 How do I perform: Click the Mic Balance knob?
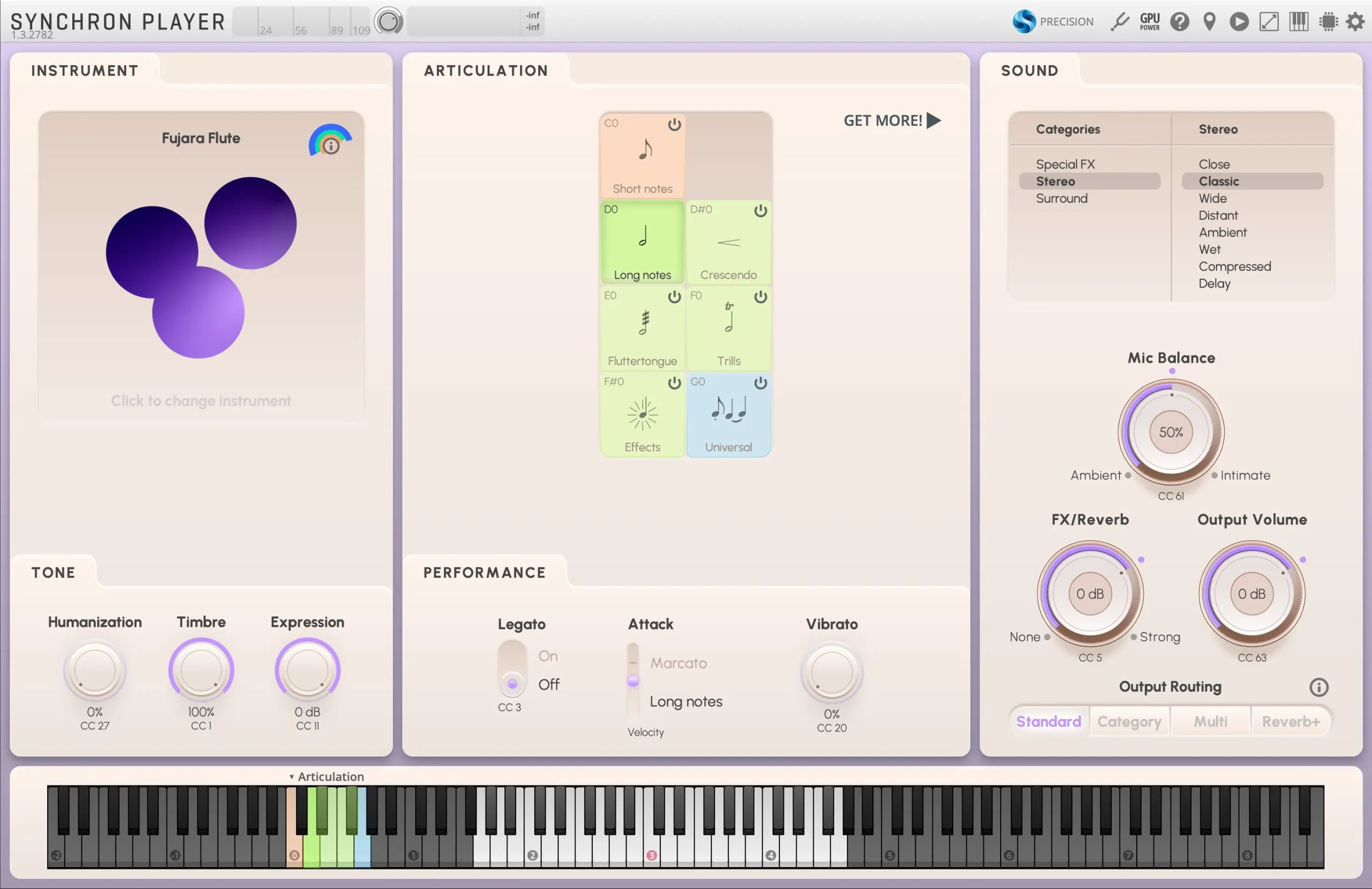tap(1170, 432)
